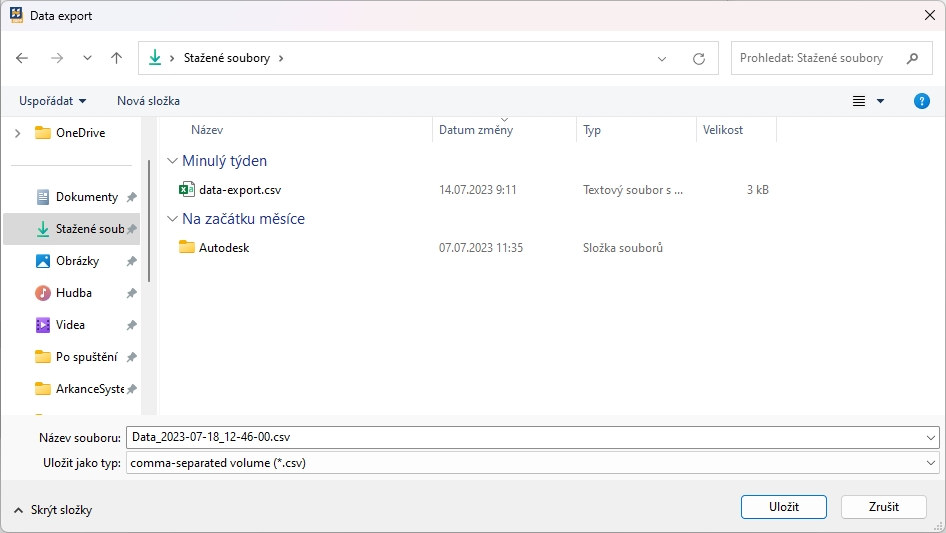Click the view layout icon
The image size is (946, 533).
click(859, 101)
